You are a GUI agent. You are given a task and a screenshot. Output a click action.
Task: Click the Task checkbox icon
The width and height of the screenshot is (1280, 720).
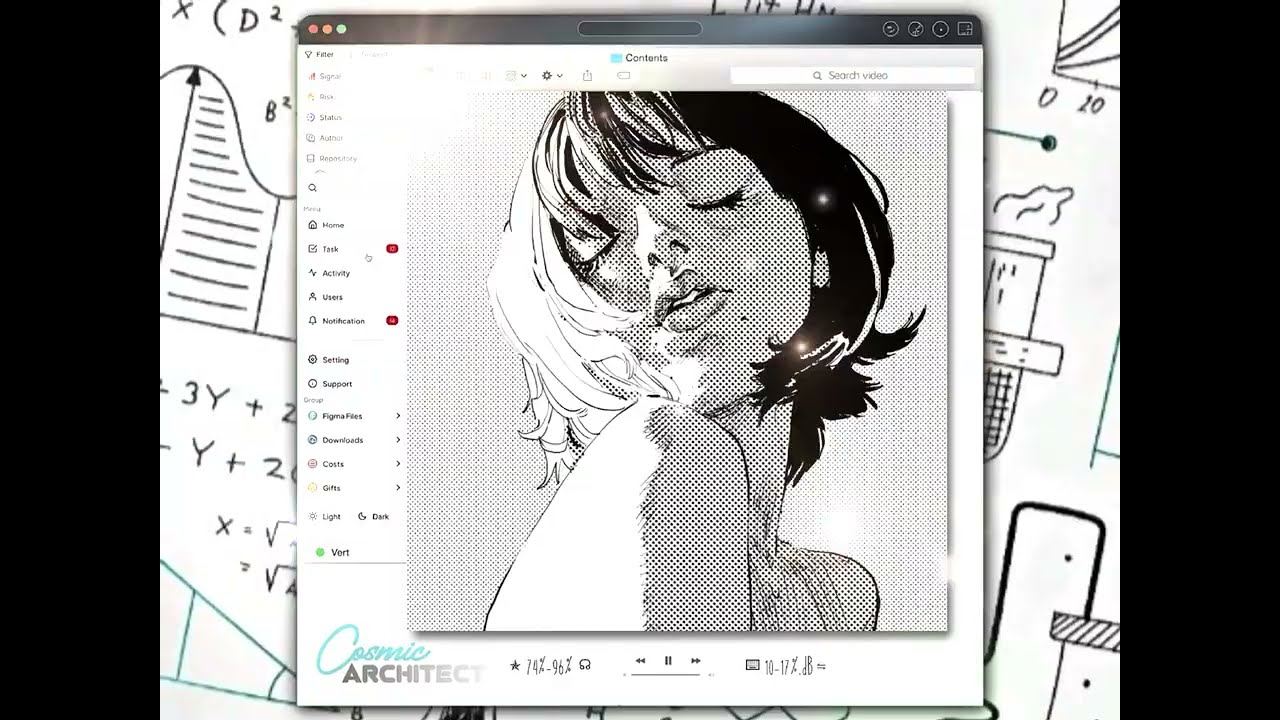313,249
